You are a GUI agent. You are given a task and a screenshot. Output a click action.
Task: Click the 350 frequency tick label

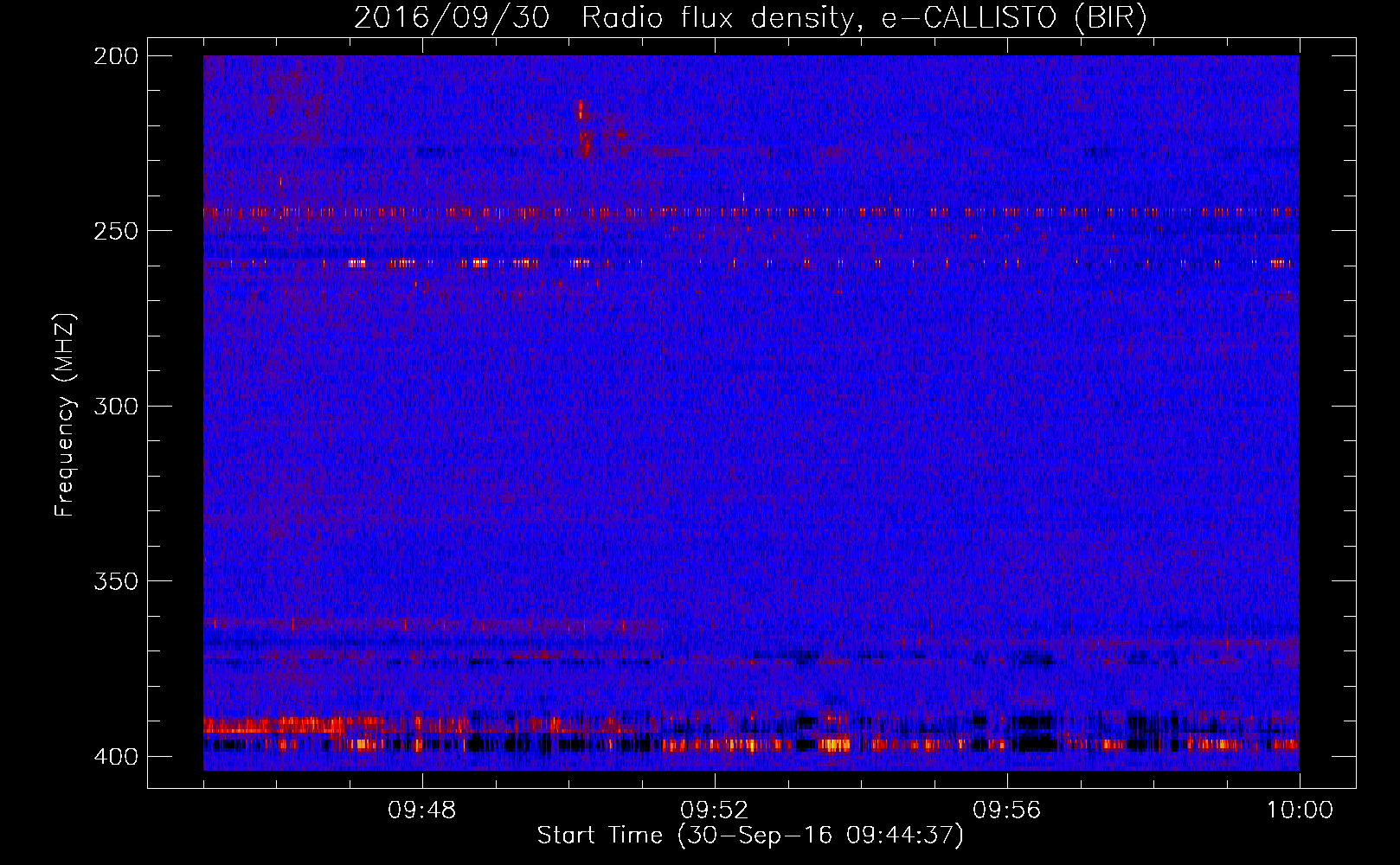coord(116,581)
